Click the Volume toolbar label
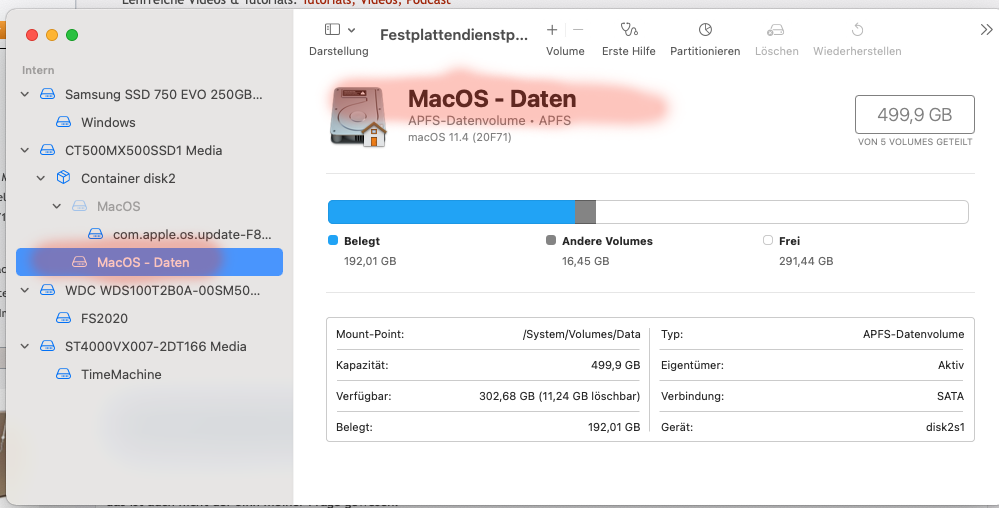Image resolution: width=999 pixels, height=508 pixels. tap(565, 51)
